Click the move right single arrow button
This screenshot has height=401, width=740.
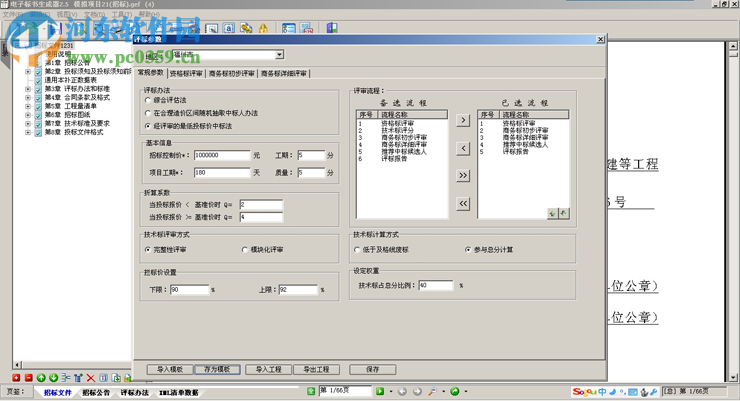point(463,121)
